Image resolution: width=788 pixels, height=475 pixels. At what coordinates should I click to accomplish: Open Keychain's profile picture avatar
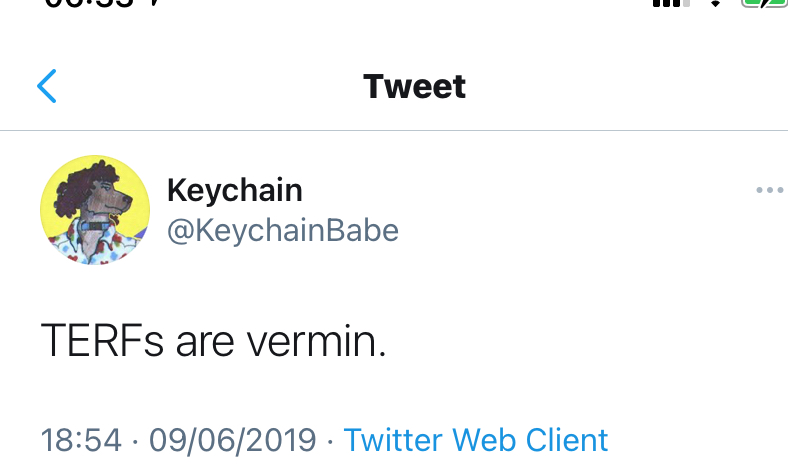coord(95,210)
